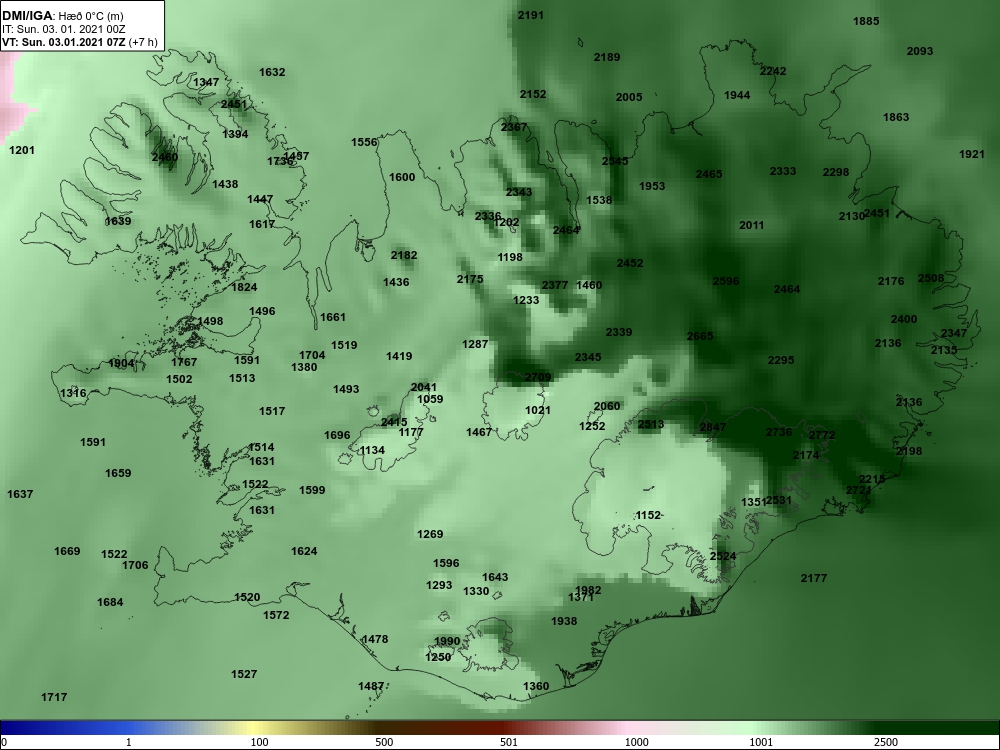
Task: Click the value 2400
Action: click(x=904, y=319)
